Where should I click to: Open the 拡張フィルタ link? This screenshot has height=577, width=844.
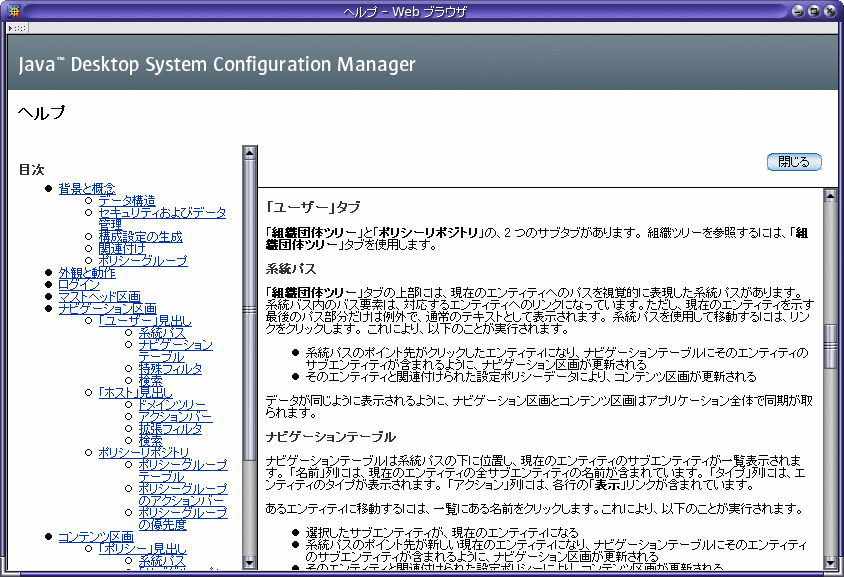click(x=170, y=429)
